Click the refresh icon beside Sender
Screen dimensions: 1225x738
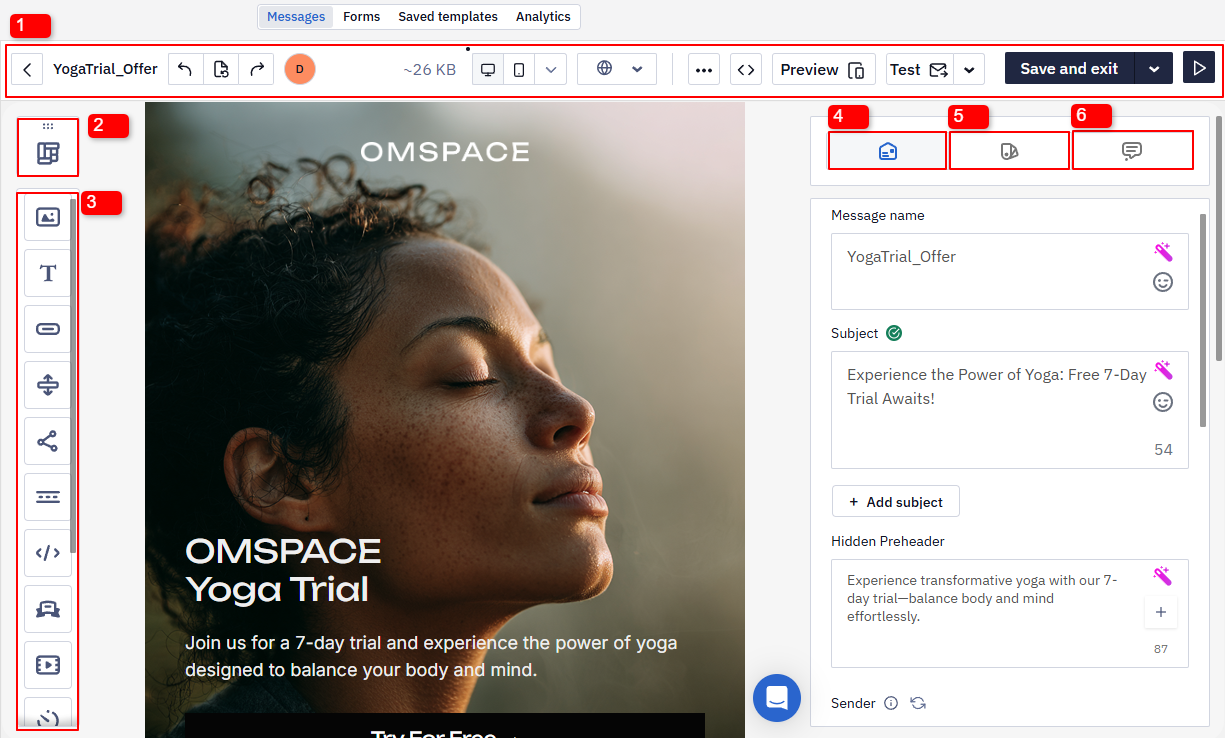click(918, 704)
